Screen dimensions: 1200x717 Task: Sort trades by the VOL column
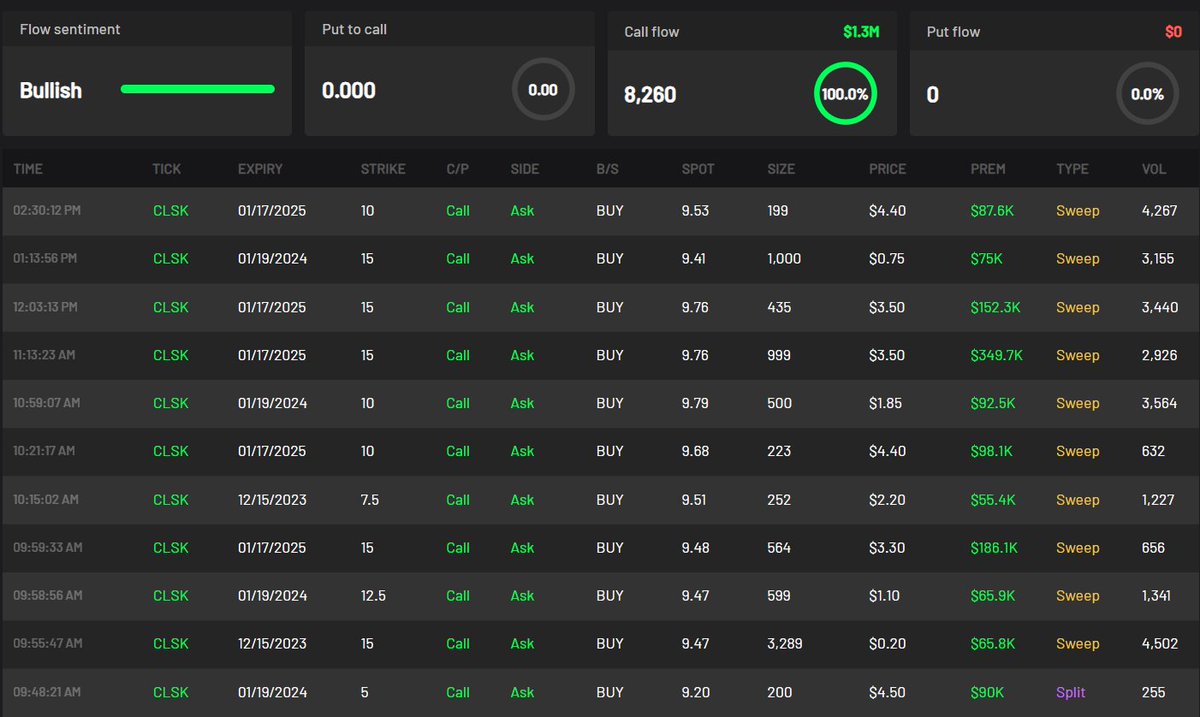click(x=1154, y=168)
